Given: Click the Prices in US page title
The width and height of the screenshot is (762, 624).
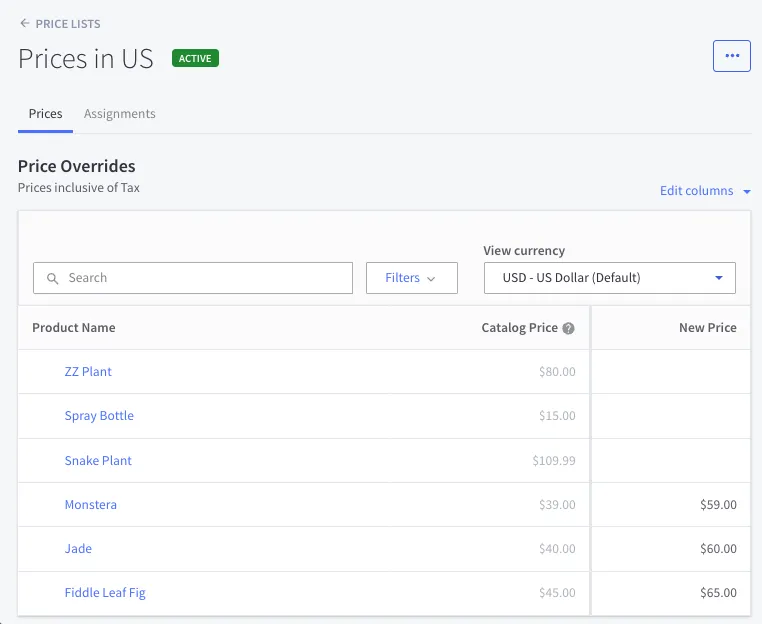Looking at the screenshot, I should (86, 59).
